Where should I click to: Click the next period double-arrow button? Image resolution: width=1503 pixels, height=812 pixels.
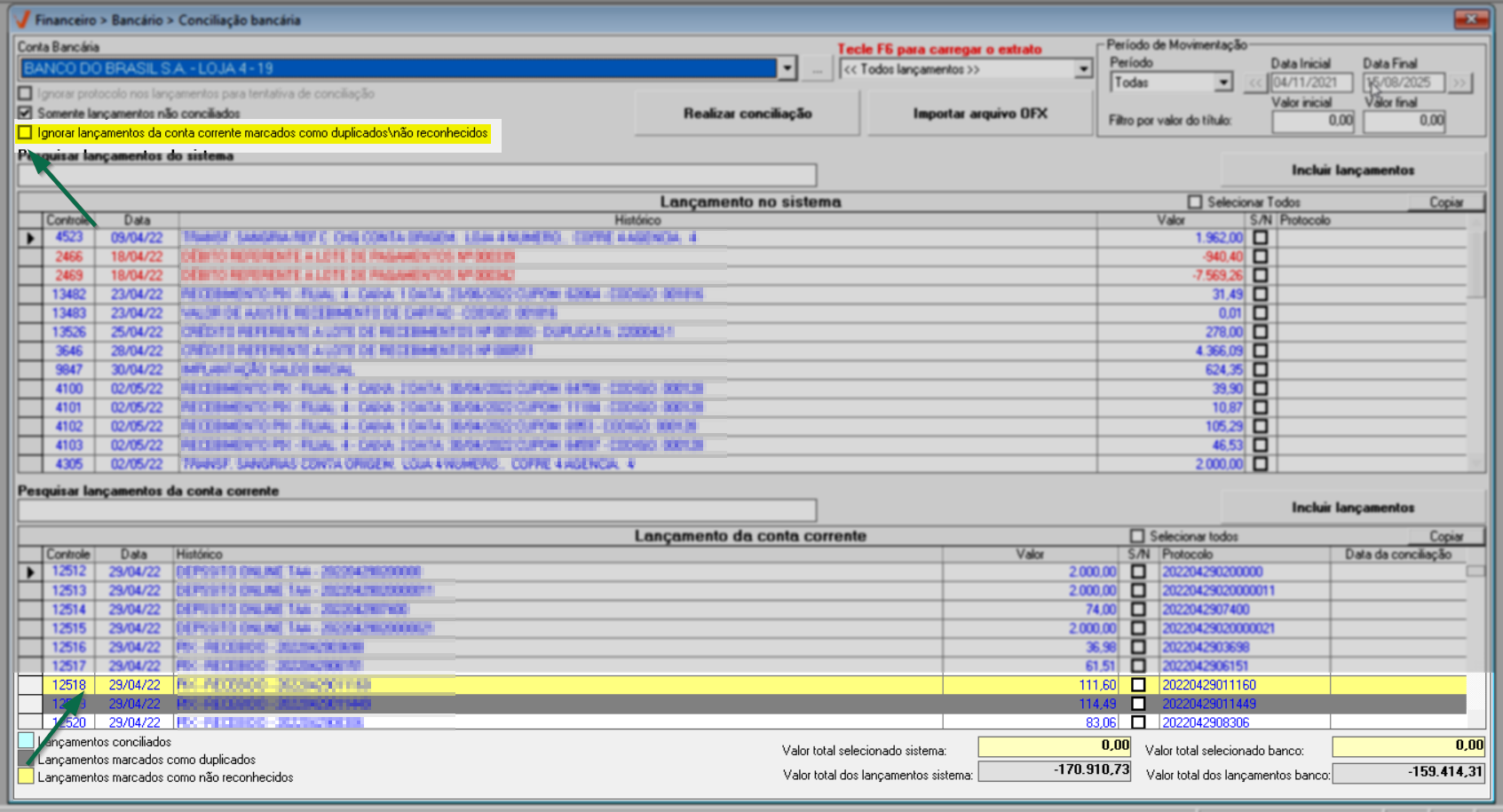pos(1459,83)
